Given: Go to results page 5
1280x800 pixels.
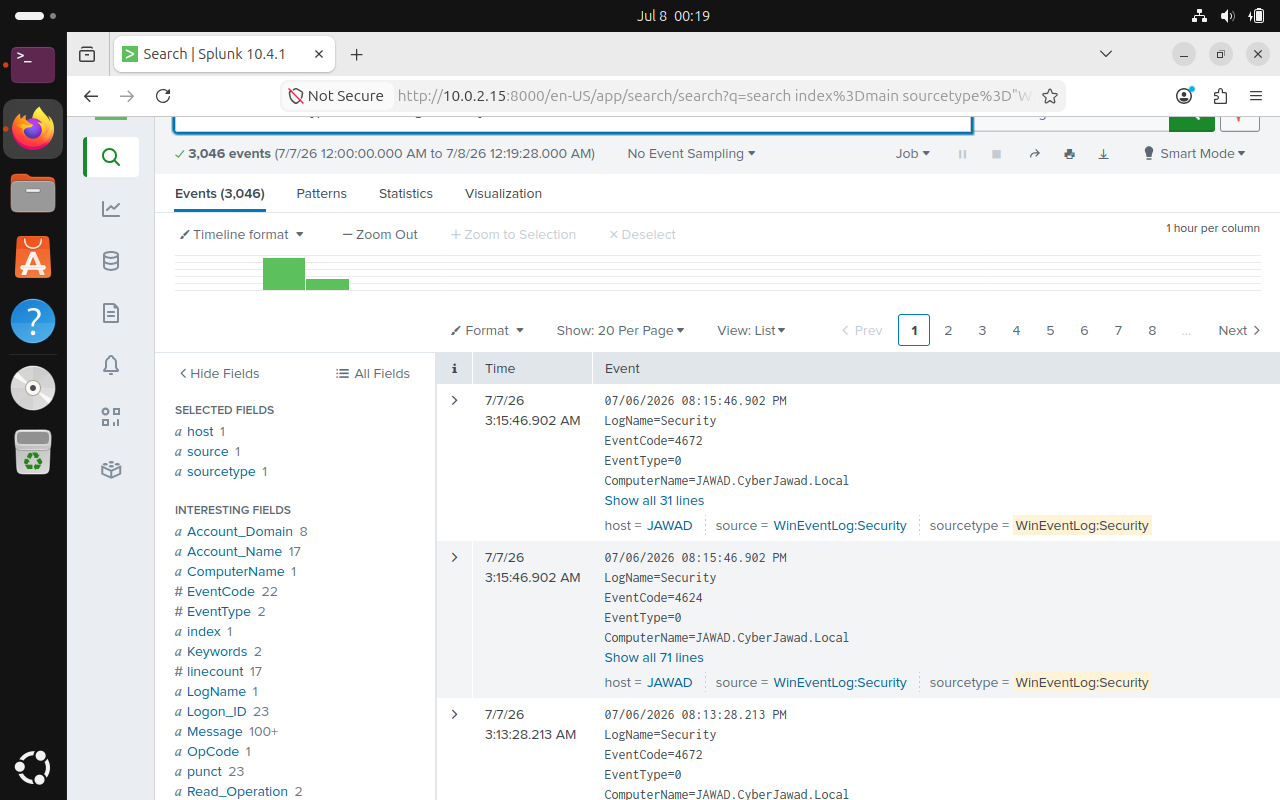Looking at the screenshot, I should [x=1050, y=330].
